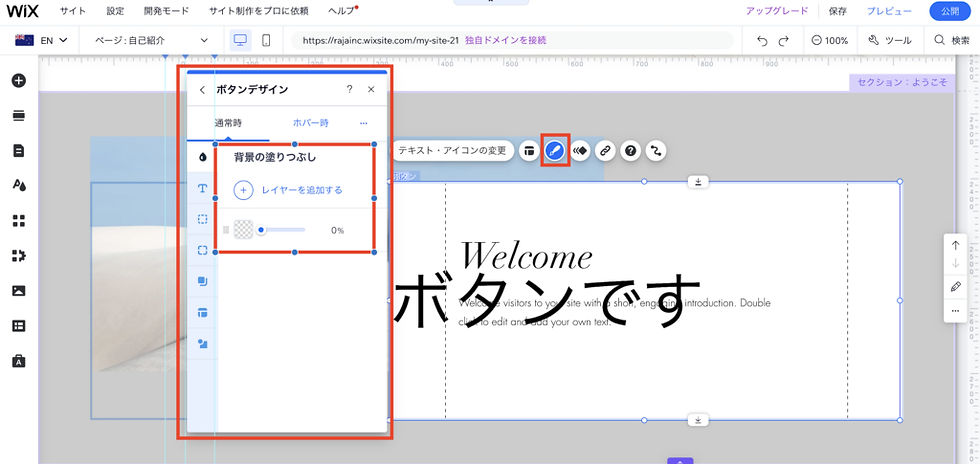Open the page selector dropdown
This screenshot has height=464, width=980.
(x=152, y=41)
